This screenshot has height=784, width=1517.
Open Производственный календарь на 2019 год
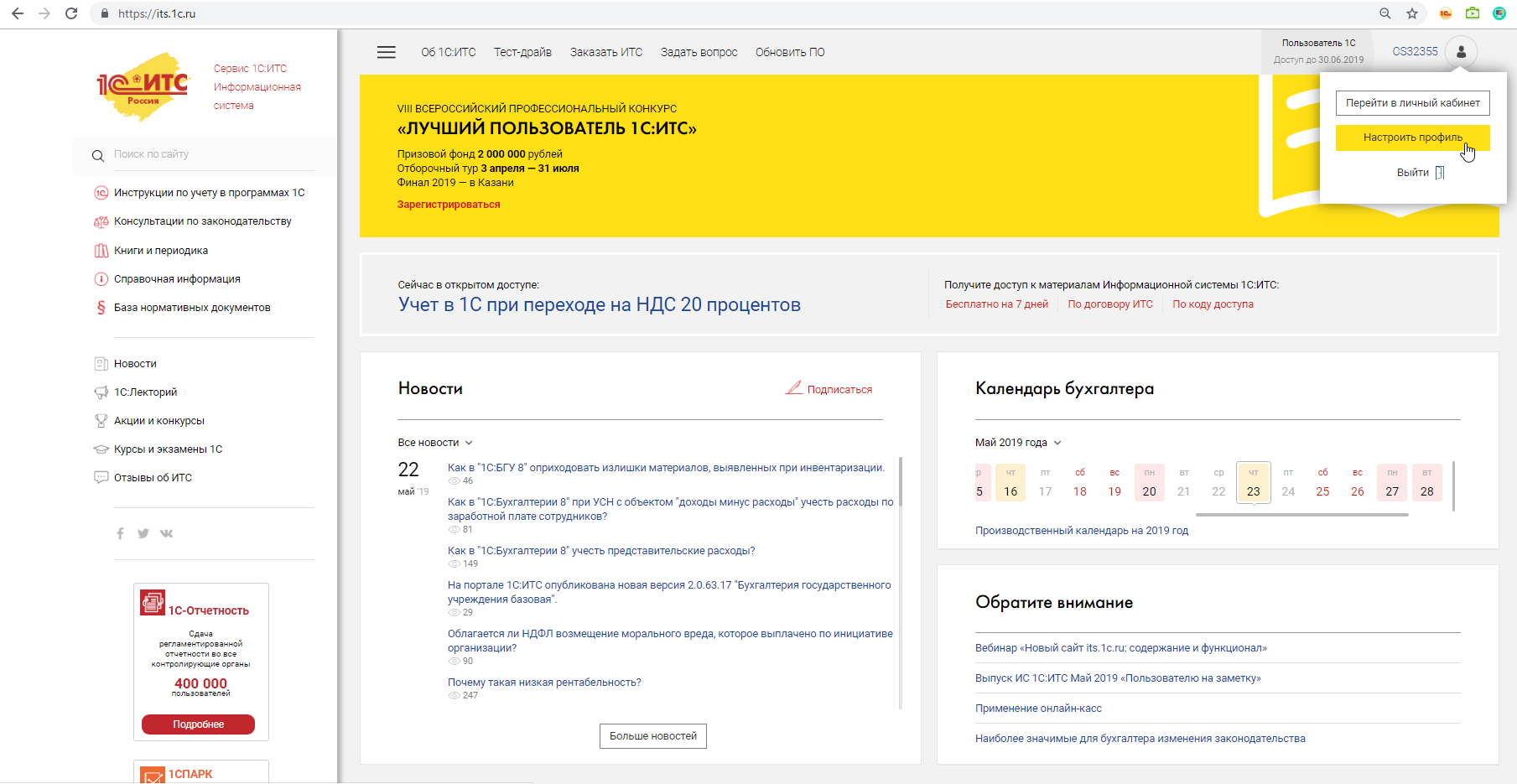tap(1082, 531)
